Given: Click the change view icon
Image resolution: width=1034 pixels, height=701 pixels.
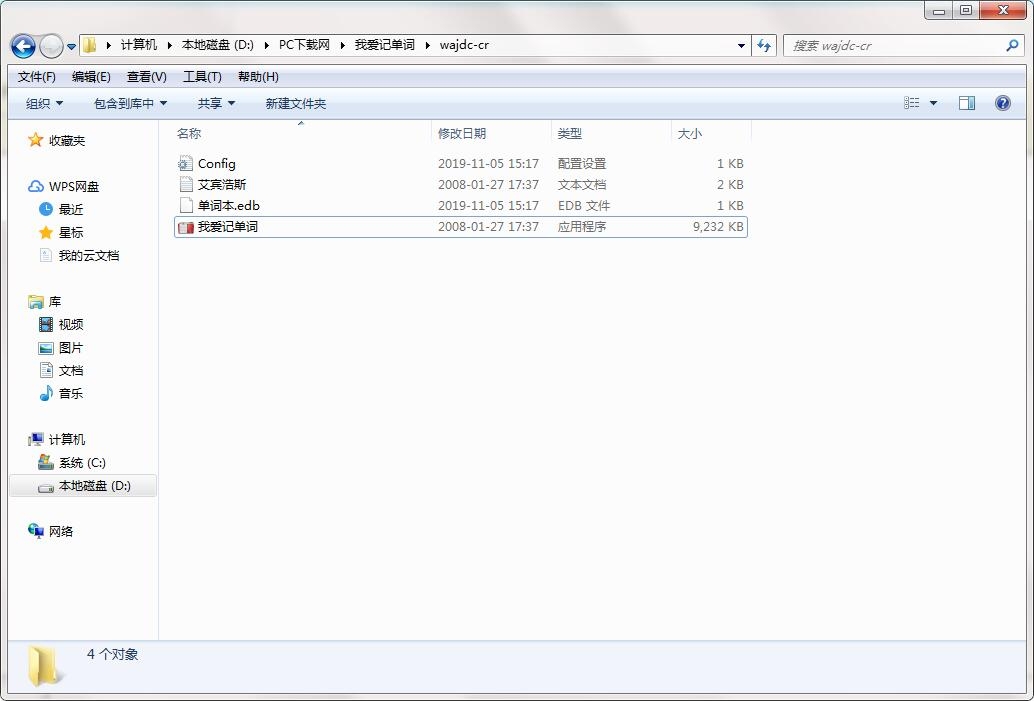Looking at the screenshot, I should (x=911, y=103).
